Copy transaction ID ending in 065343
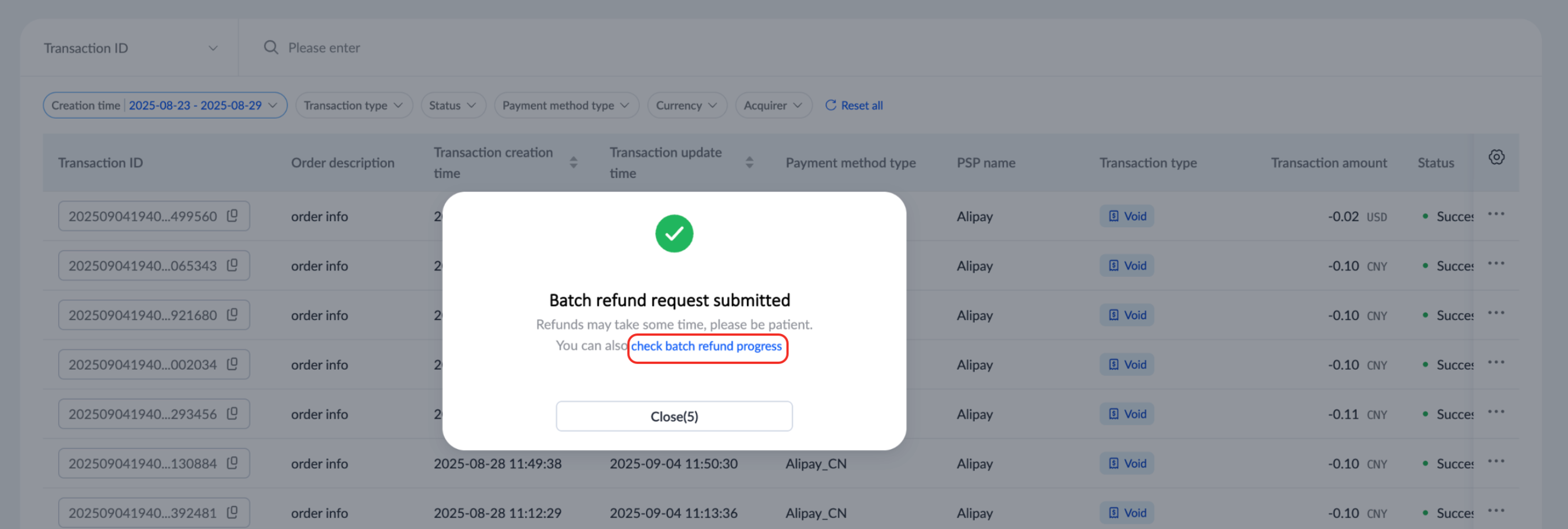The height and width of the screenshot is (529, 1568). point(232,265)
